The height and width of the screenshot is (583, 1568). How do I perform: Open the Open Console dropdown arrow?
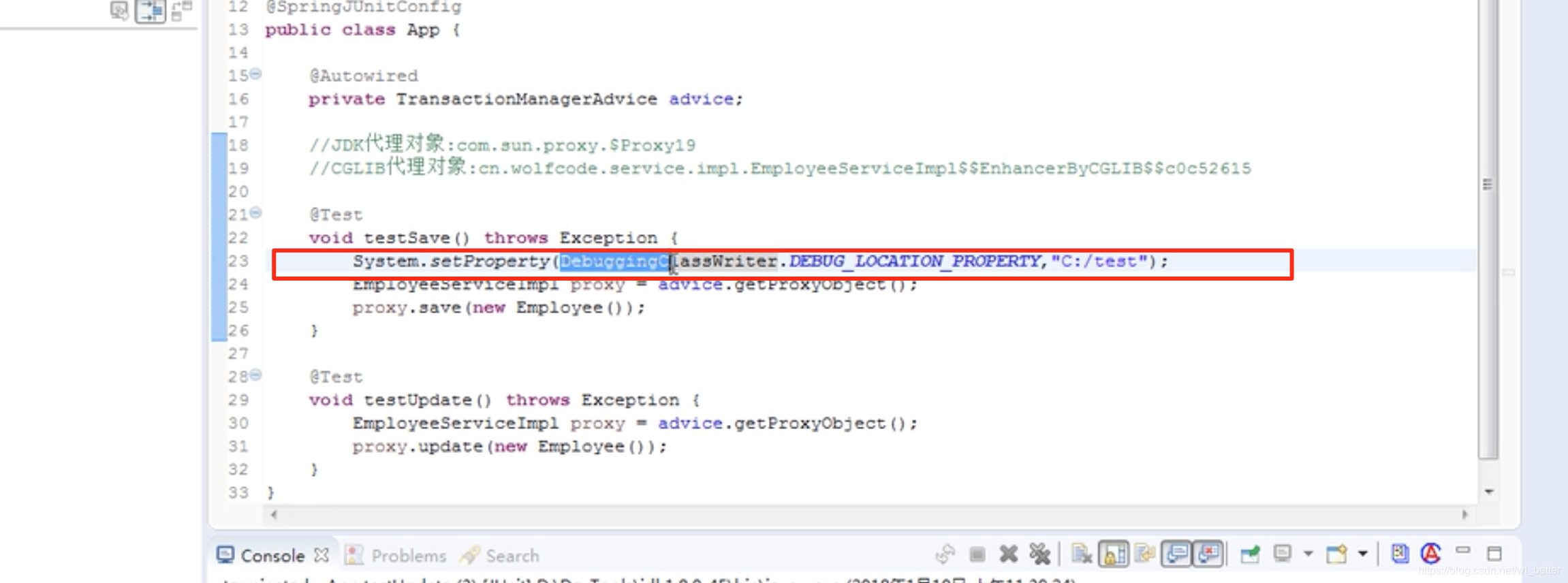click(1363, 554)
